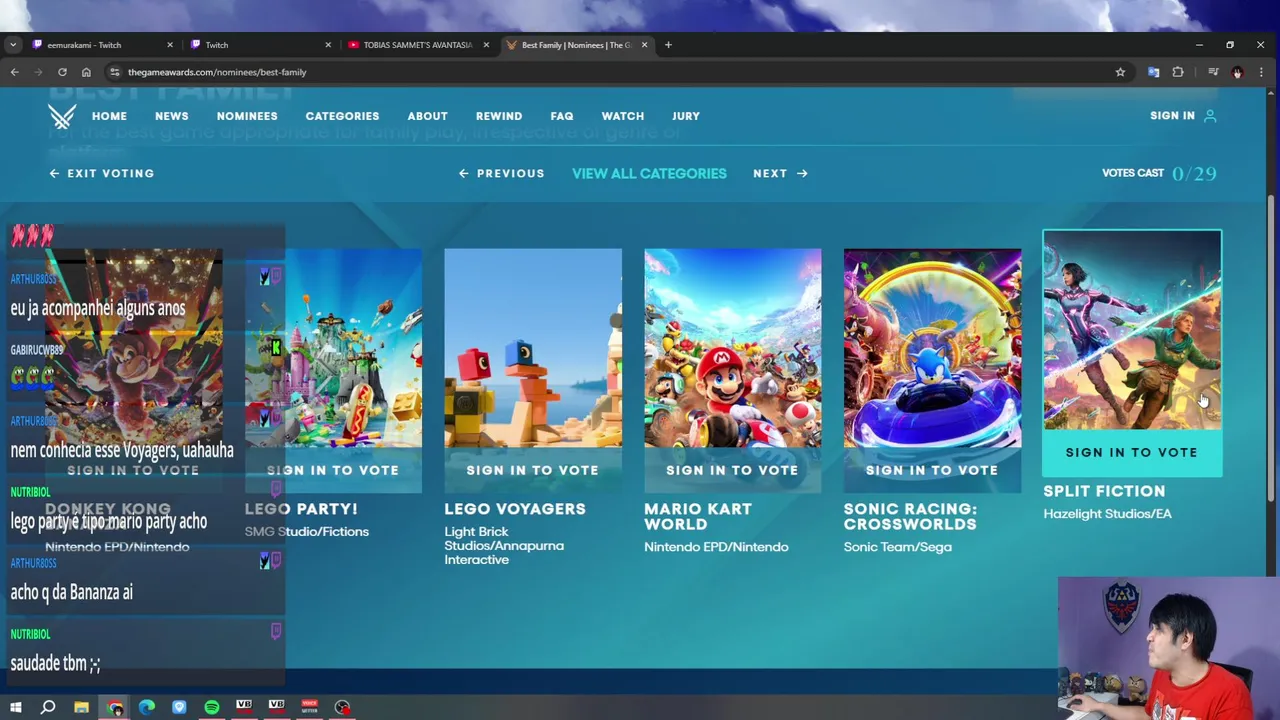Click VIEW ALL CATEGORIES
The height and width of the screenshot is (720, 1280).
click(649, 173)
